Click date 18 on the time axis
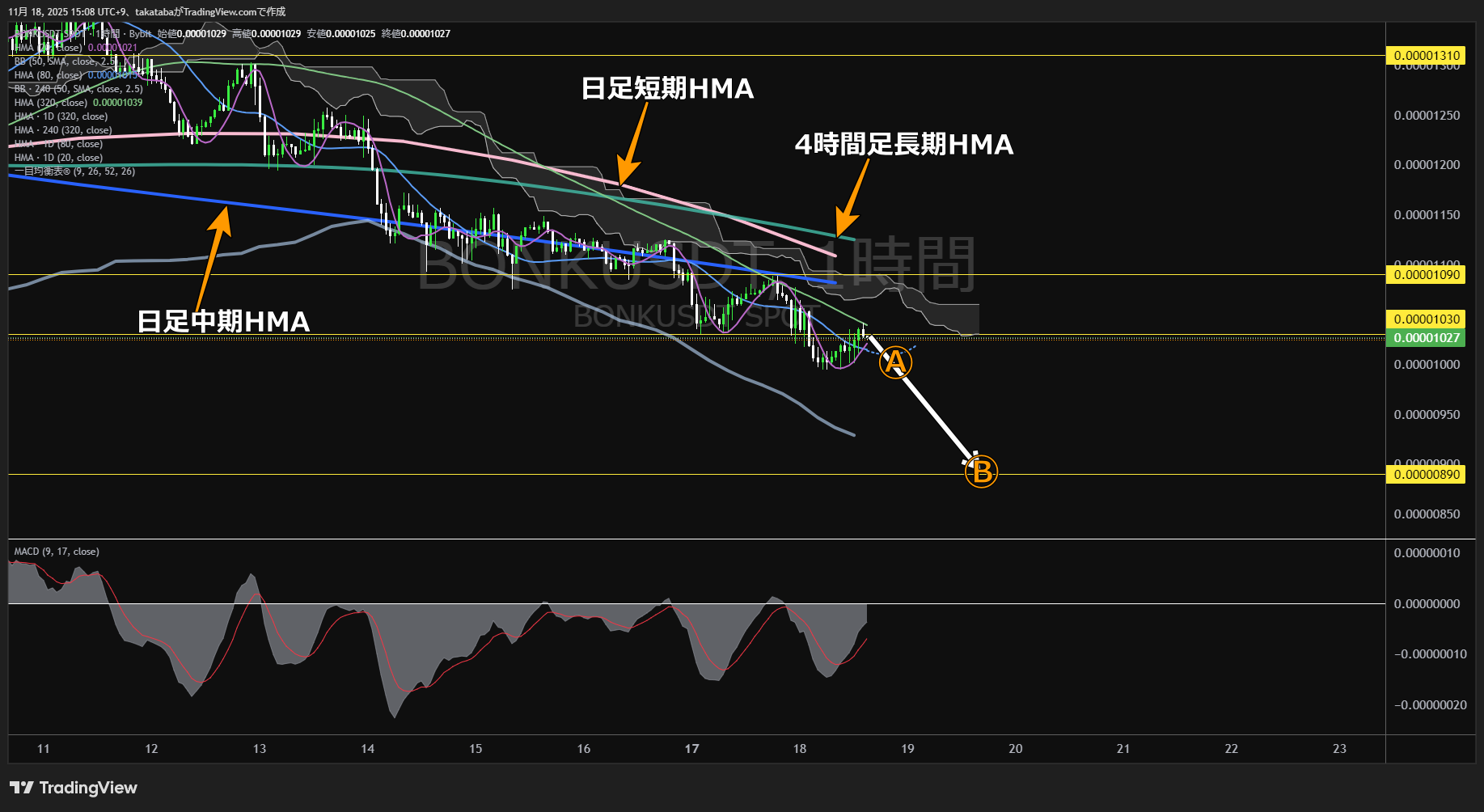This screenshot has width=1484, height=812. 800,749
